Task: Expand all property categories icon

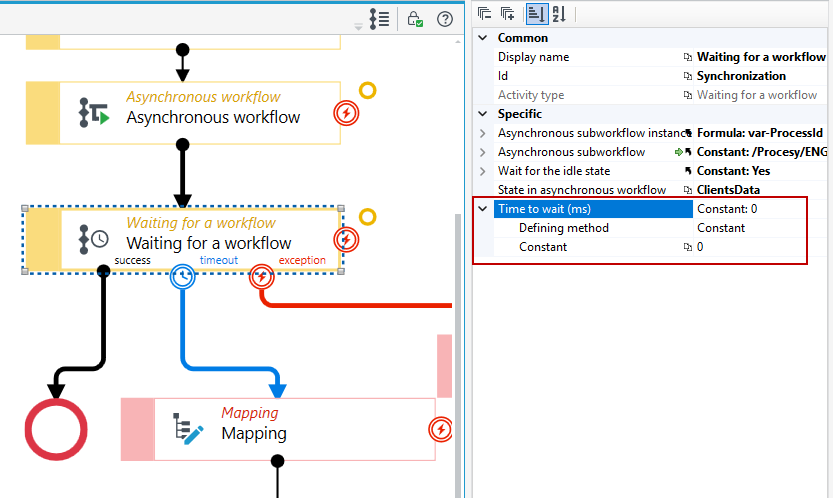Action: tap(508, 13)
